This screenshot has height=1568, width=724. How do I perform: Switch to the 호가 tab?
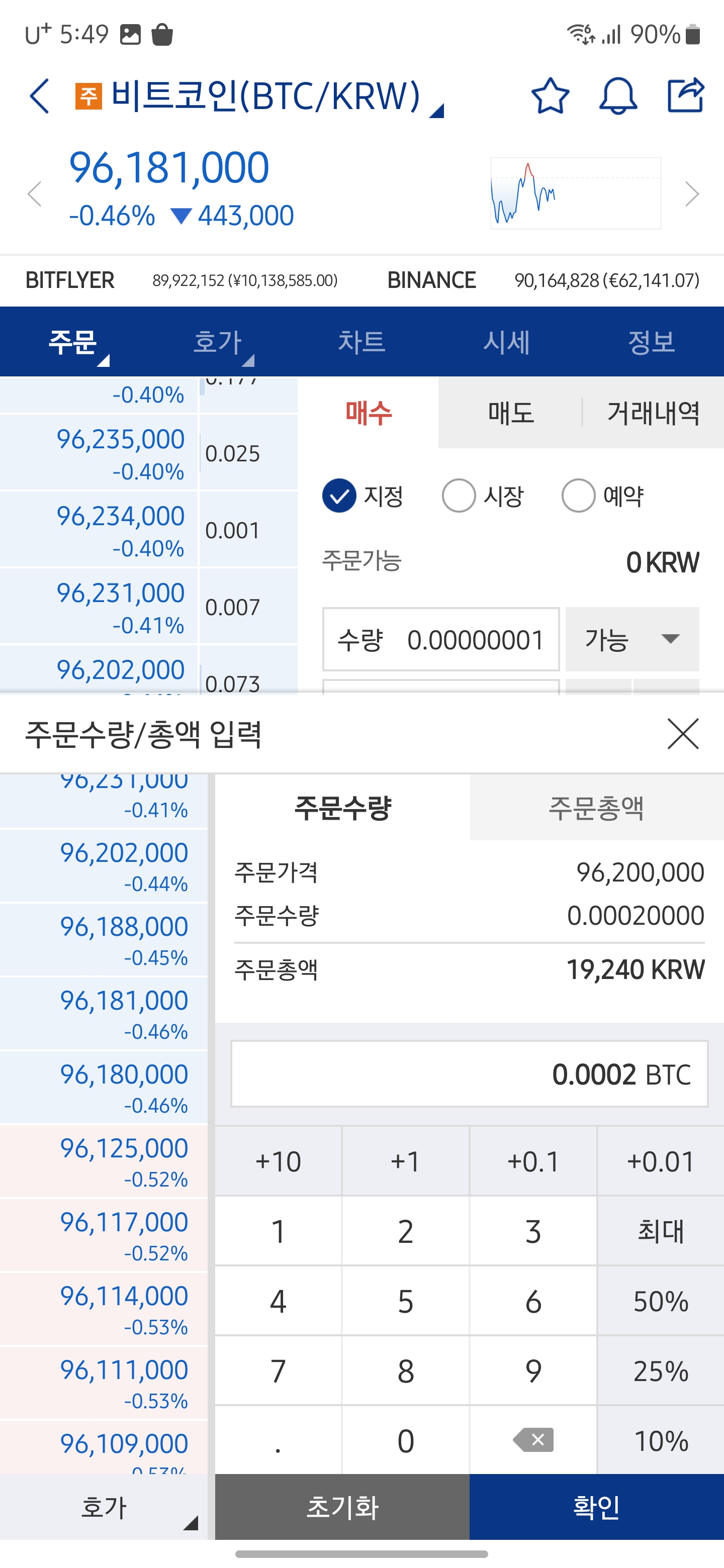point(217,341)
